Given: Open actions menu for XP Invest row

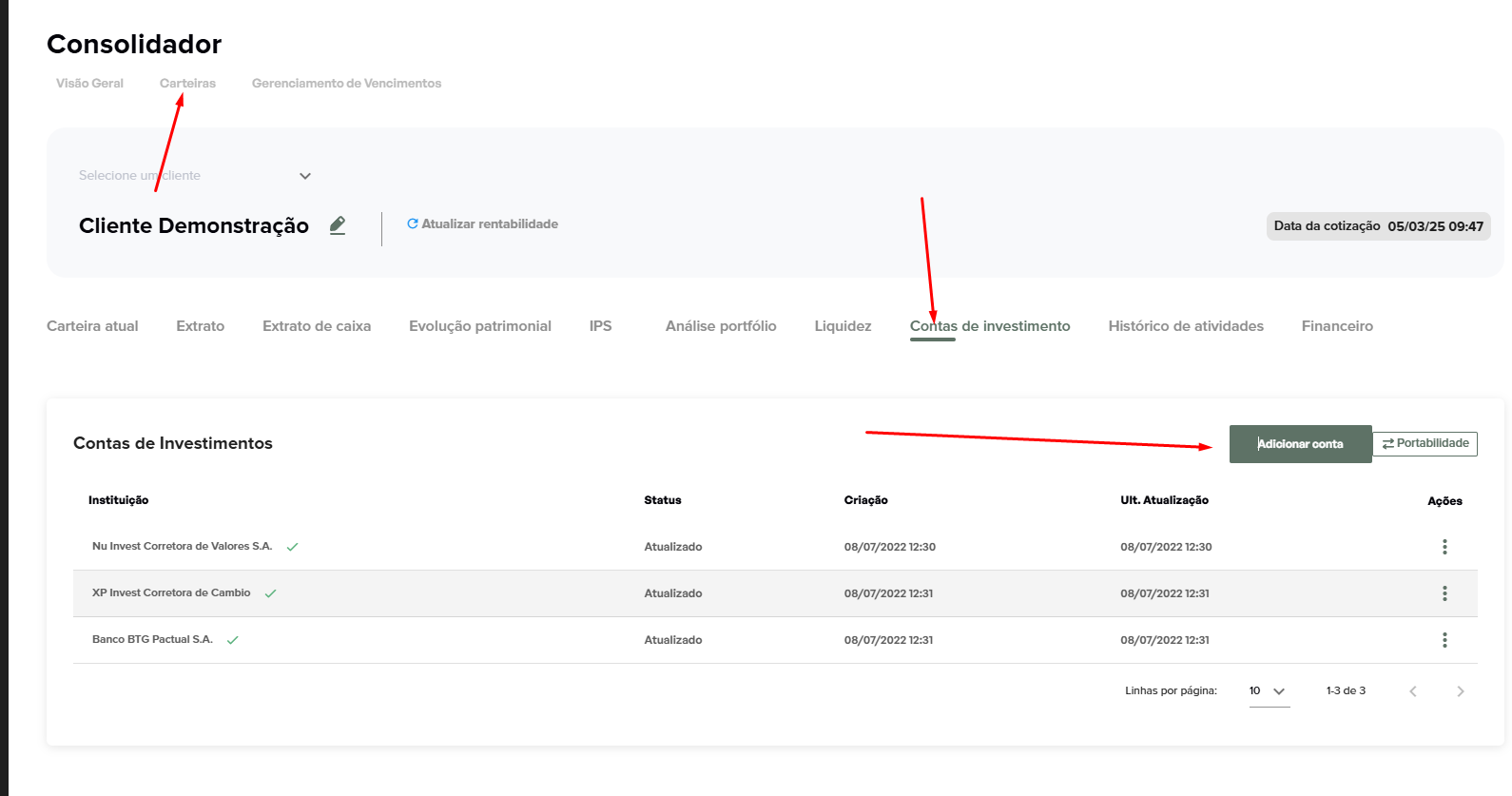Looking at the screenshot, I should 1444,593.
